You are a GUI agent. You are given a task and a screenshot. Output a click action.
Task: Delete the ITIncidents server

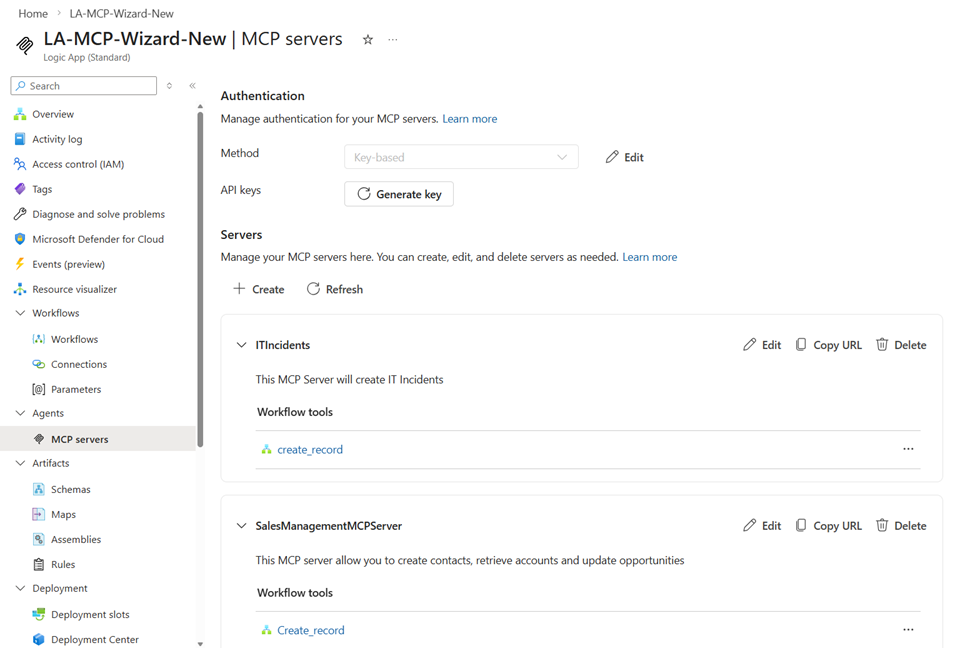click(x=901, y=345)
